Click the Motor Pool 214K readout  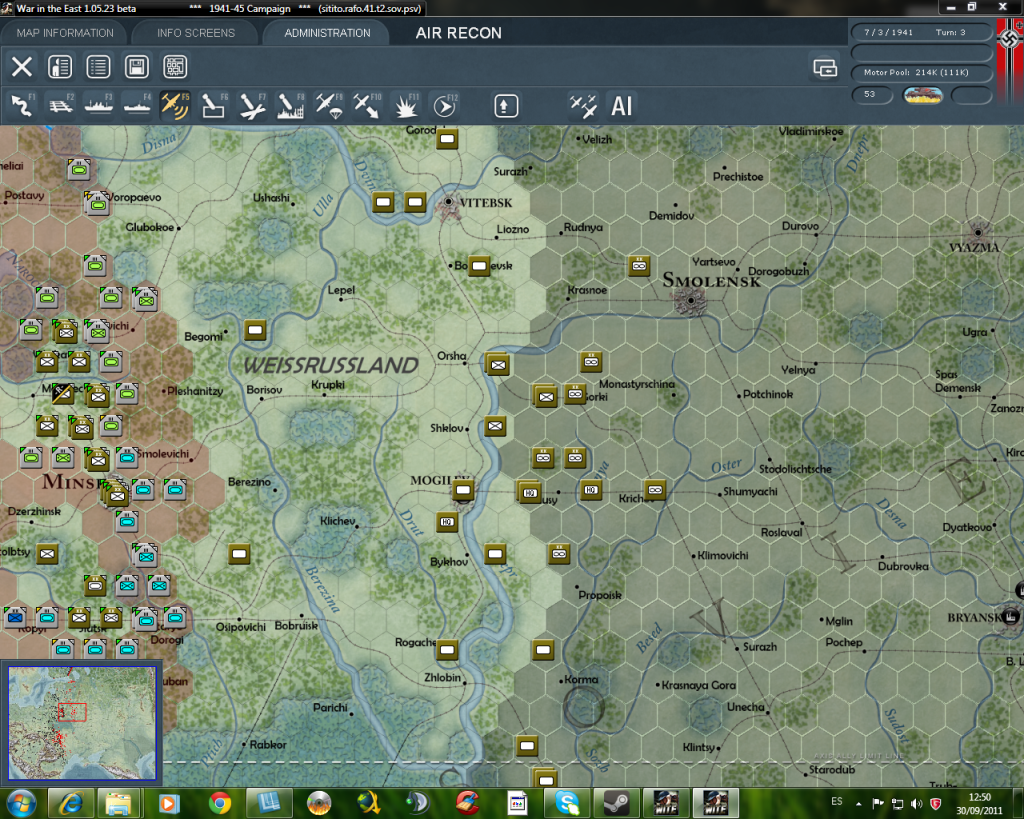tap(920, 72)
